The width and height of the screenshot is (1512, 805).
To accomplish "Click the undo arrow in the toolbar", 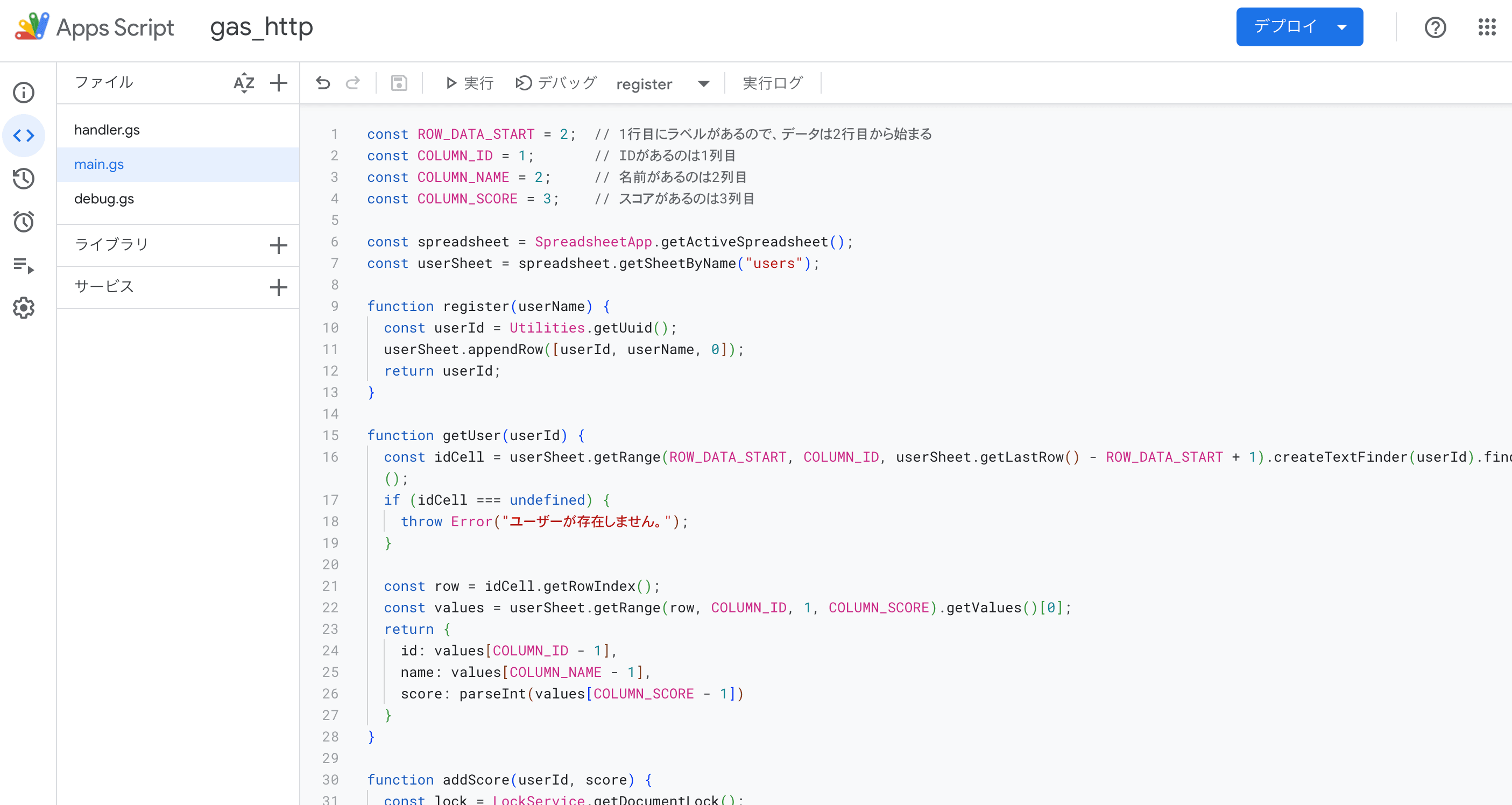I will 323,83.
